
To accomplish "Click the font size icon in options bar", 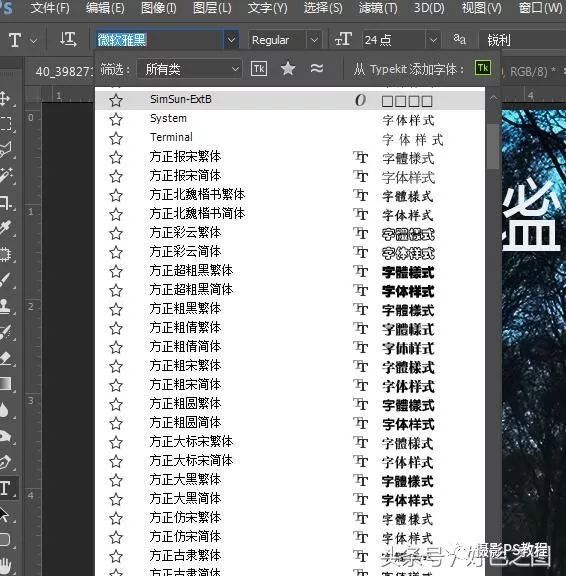I will coord(343,39).
